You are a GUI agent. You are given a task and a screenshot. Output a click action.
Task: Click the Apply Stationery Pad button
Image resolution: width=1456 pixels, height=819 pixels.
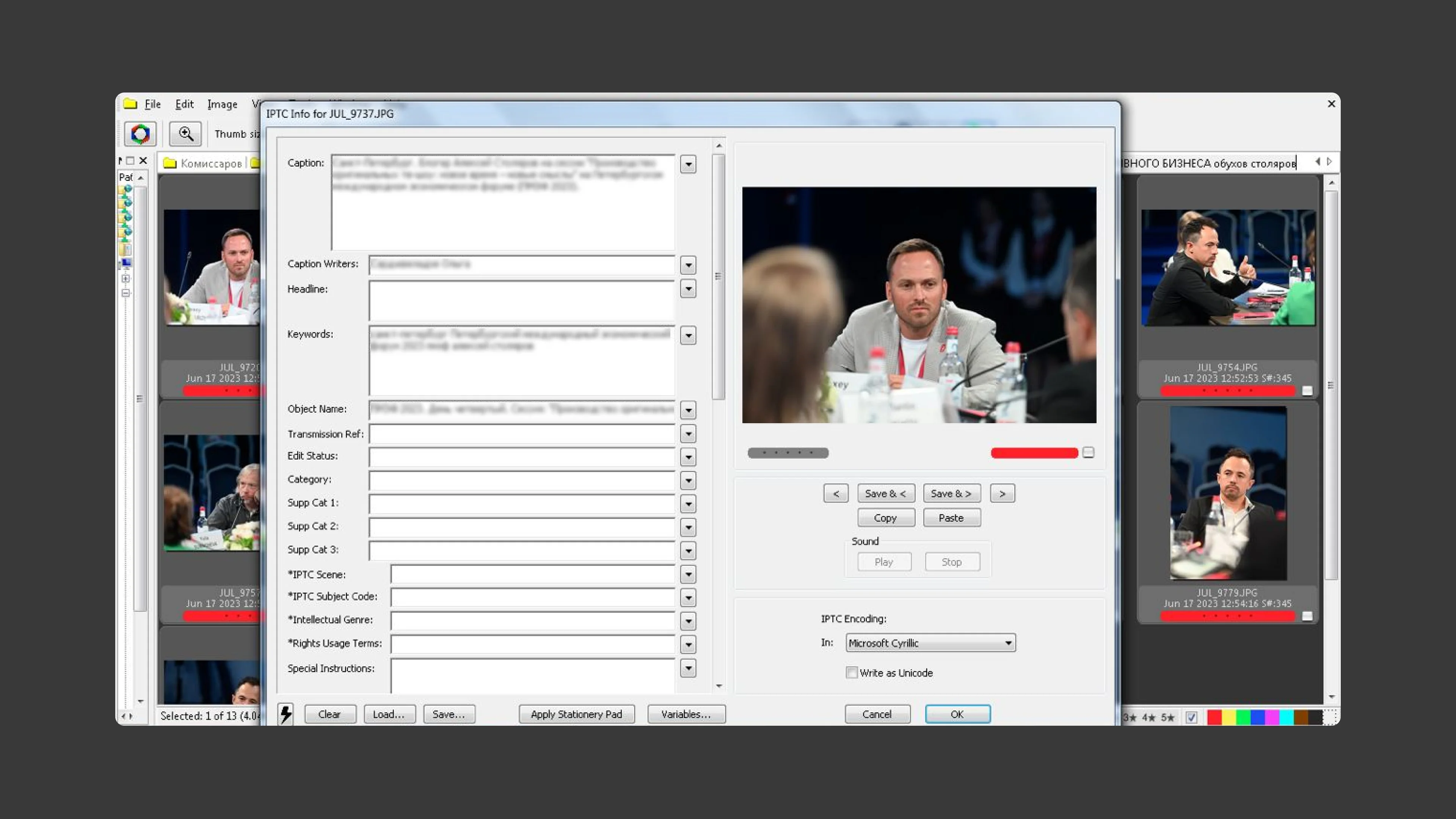[x=576, y=714]
